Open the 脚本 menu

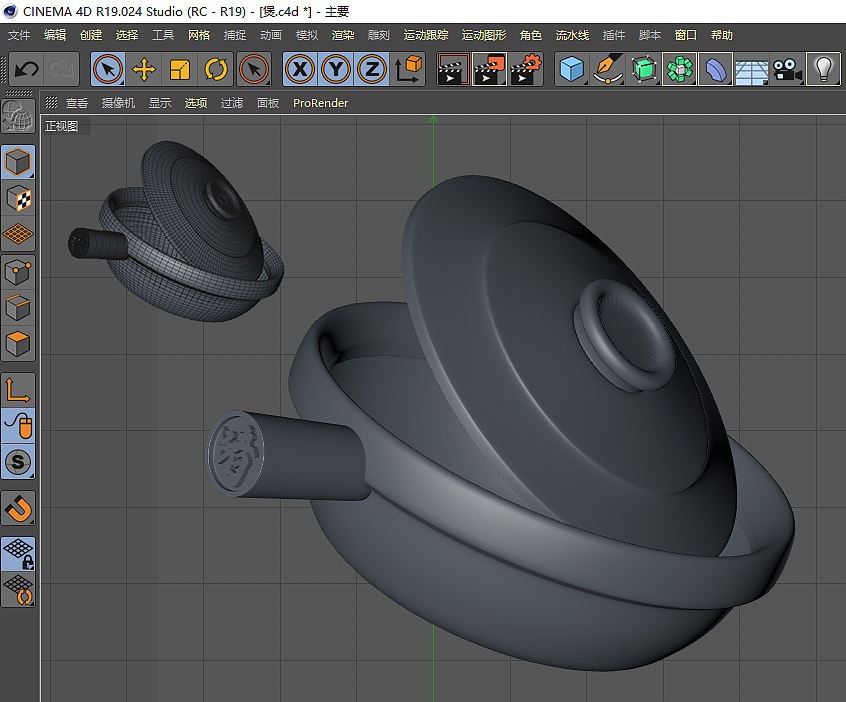650,35
